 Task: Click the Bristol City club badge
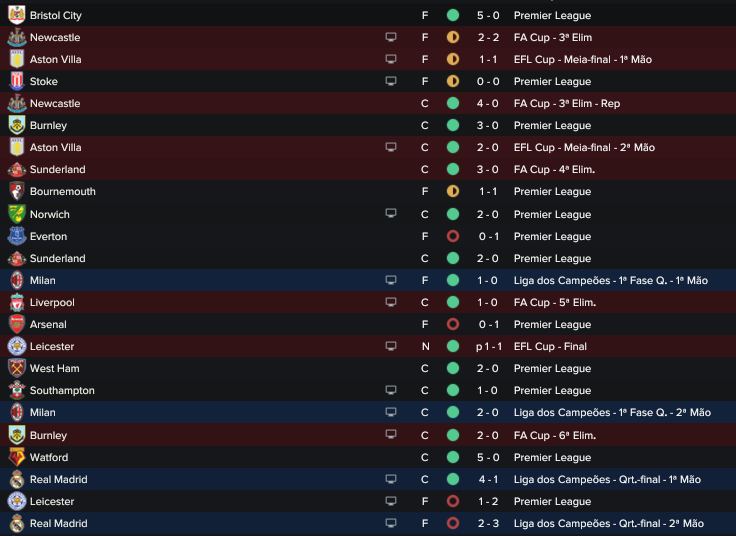coord(17,15)
